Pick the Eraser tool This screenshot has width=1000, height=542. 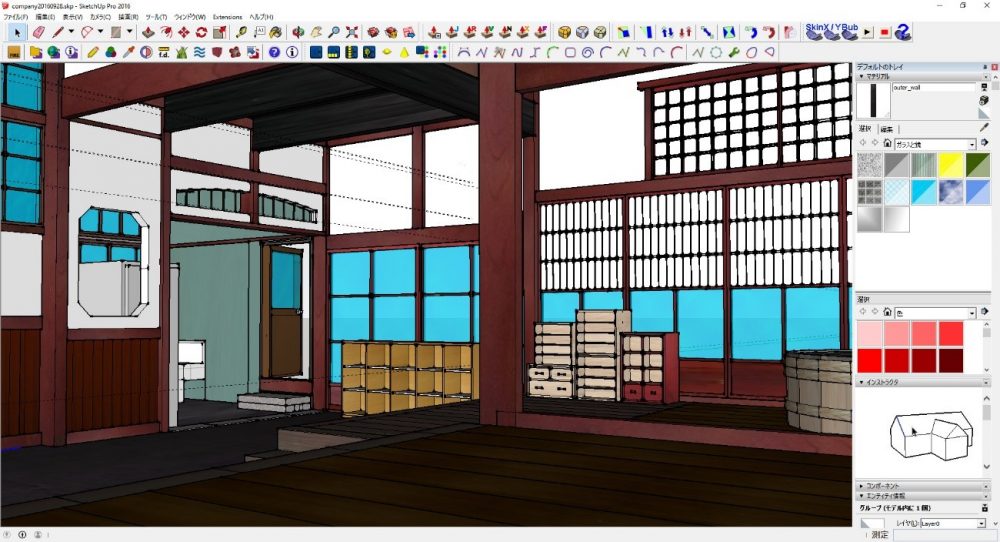(38, 33)
